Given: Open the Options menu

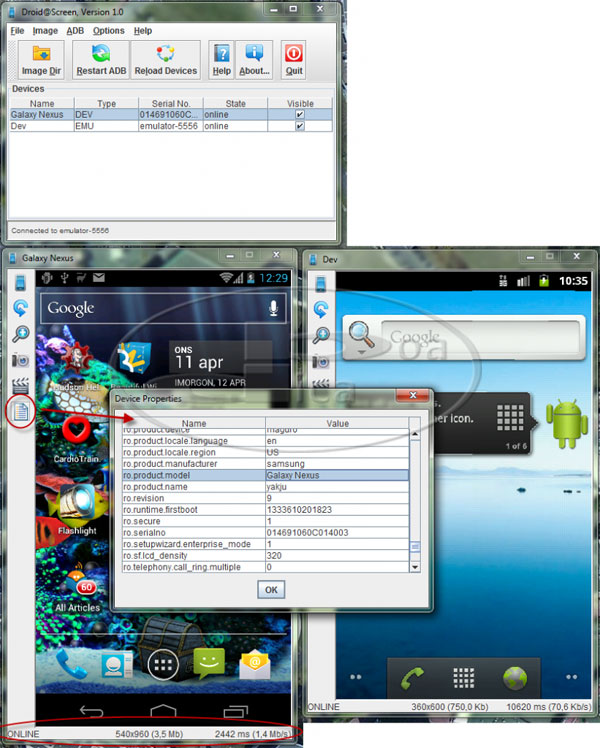Looking at the screenshot, I should [x=108, y=31].
